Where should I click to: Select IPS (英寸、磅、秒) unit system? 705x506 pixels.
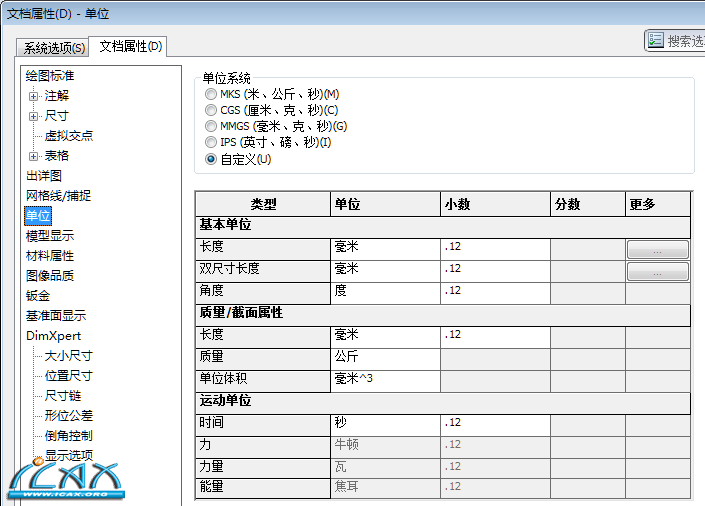click(x=210, y=142)
